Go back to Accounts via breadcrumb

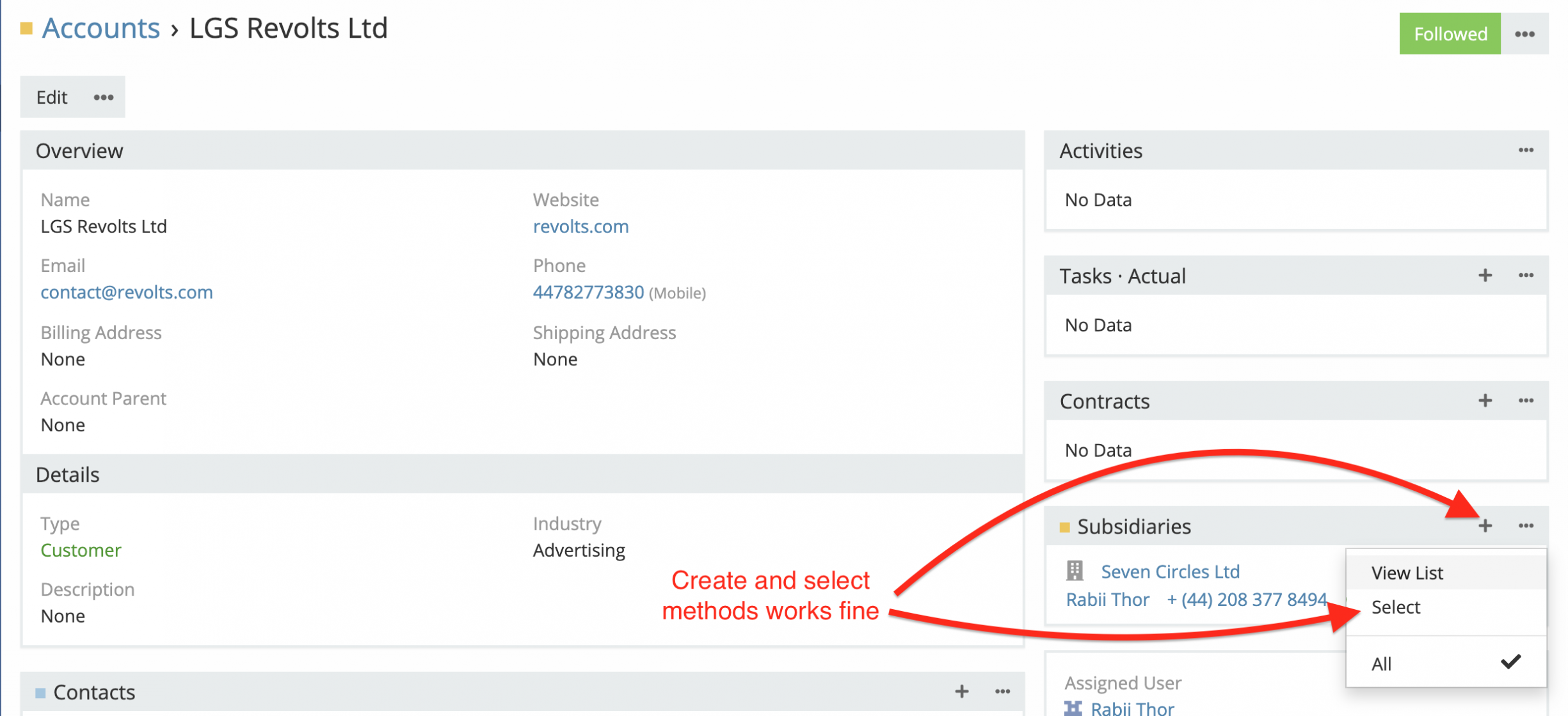(x=100, y=29)
